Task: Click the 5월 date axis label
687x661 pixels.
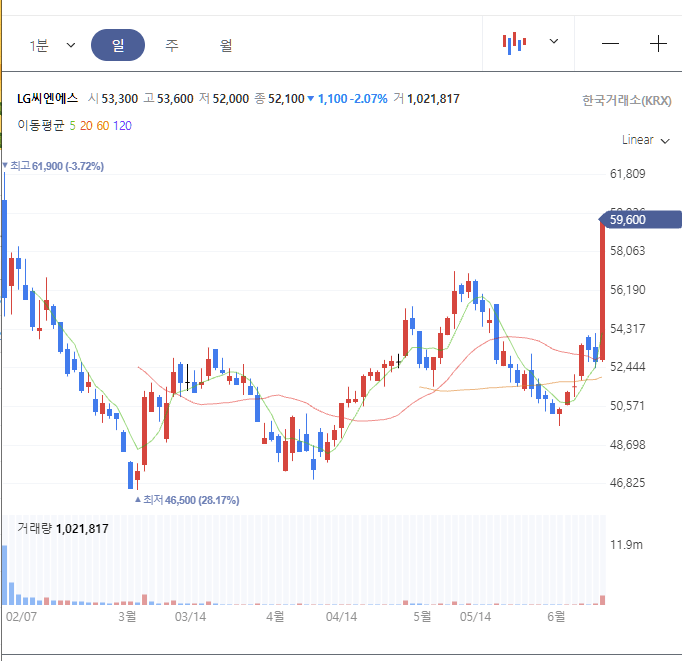Action: 422,617
